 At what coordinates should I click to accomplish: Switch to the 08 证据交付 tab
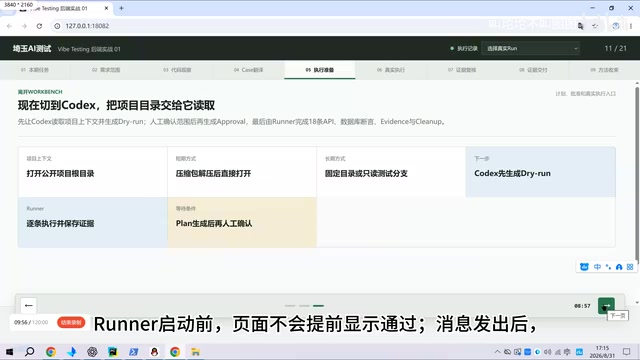pyautogui.click(x=533, y=70)
